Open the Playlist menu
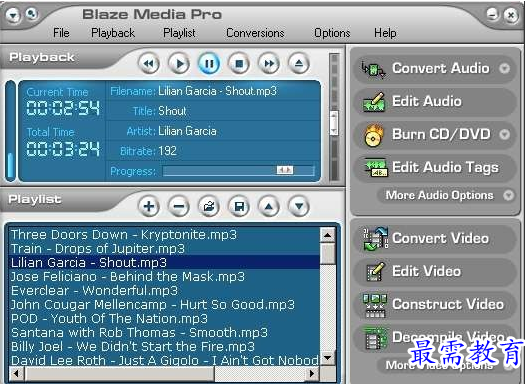 (x=179, y=33)
